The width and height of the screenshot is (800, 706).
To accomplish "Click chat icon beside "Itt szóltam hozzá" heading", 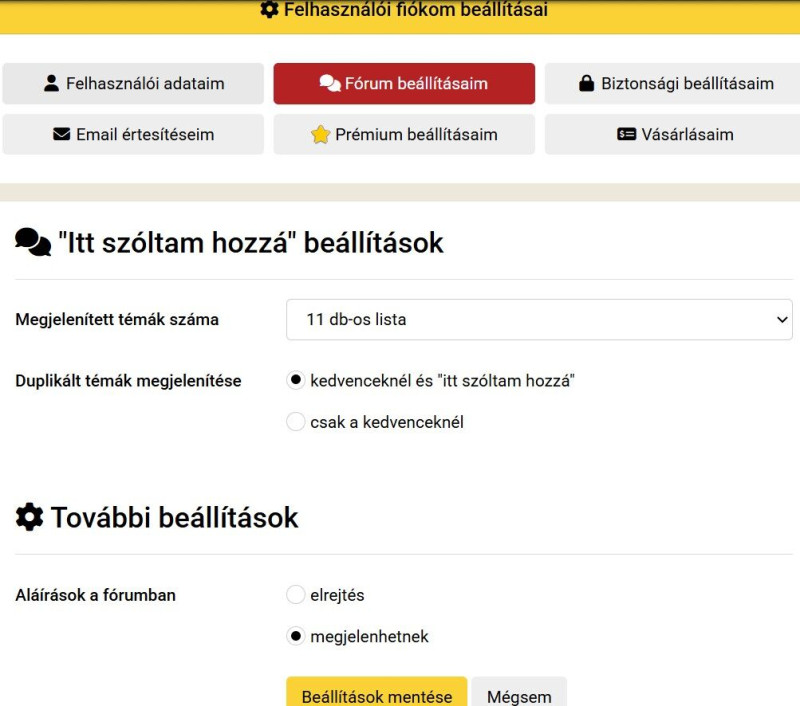I will click(33, 242).
